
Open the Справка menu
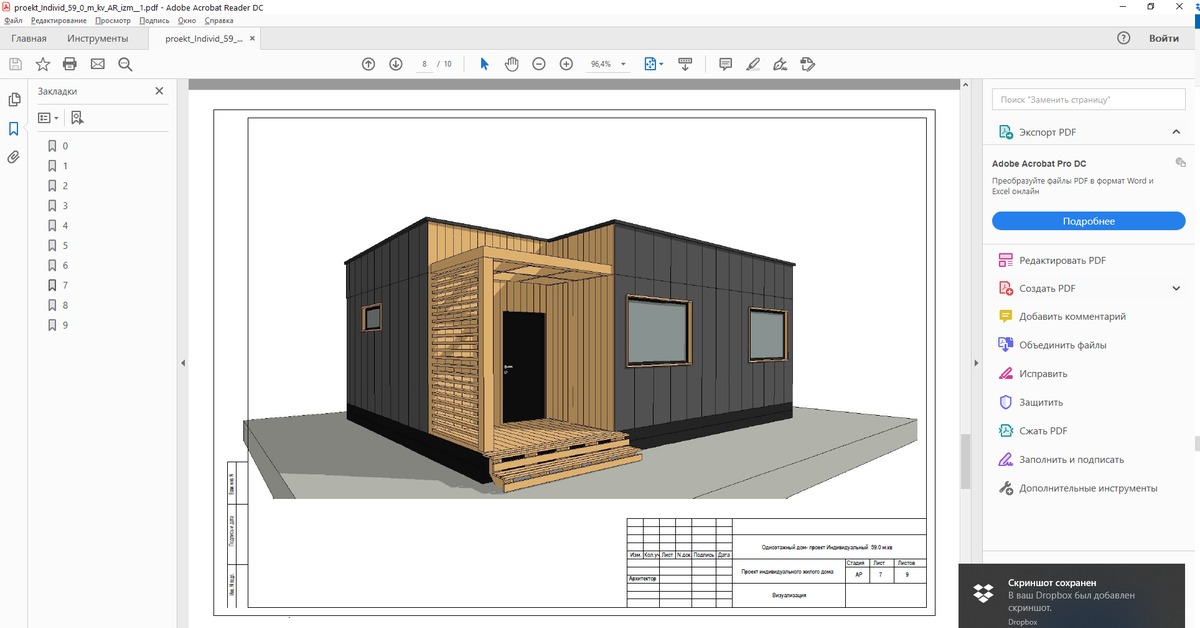coord(218,20)
